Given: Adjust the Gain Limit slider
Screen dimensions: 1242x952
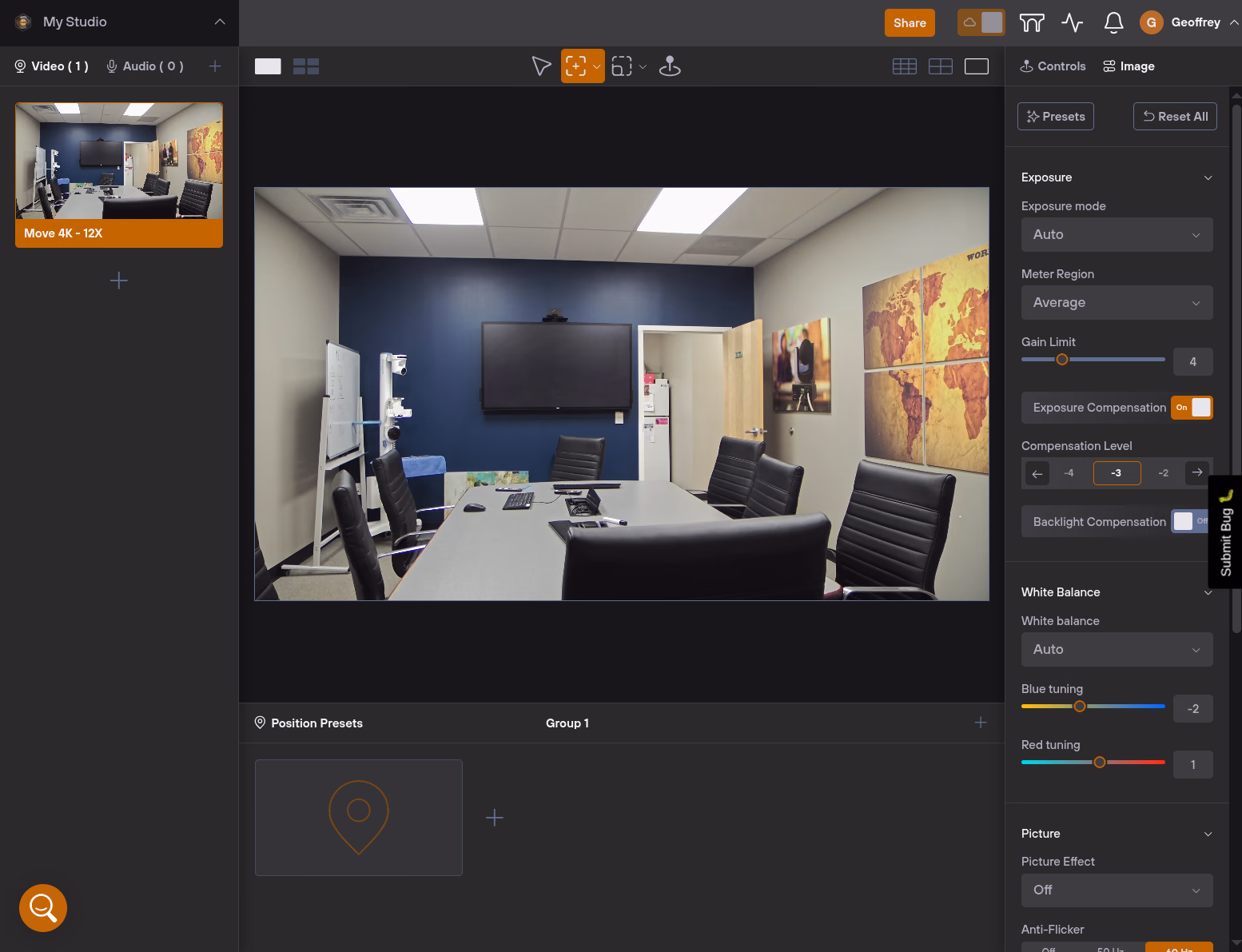Looking at the screenshot, I should (1062, 360).
